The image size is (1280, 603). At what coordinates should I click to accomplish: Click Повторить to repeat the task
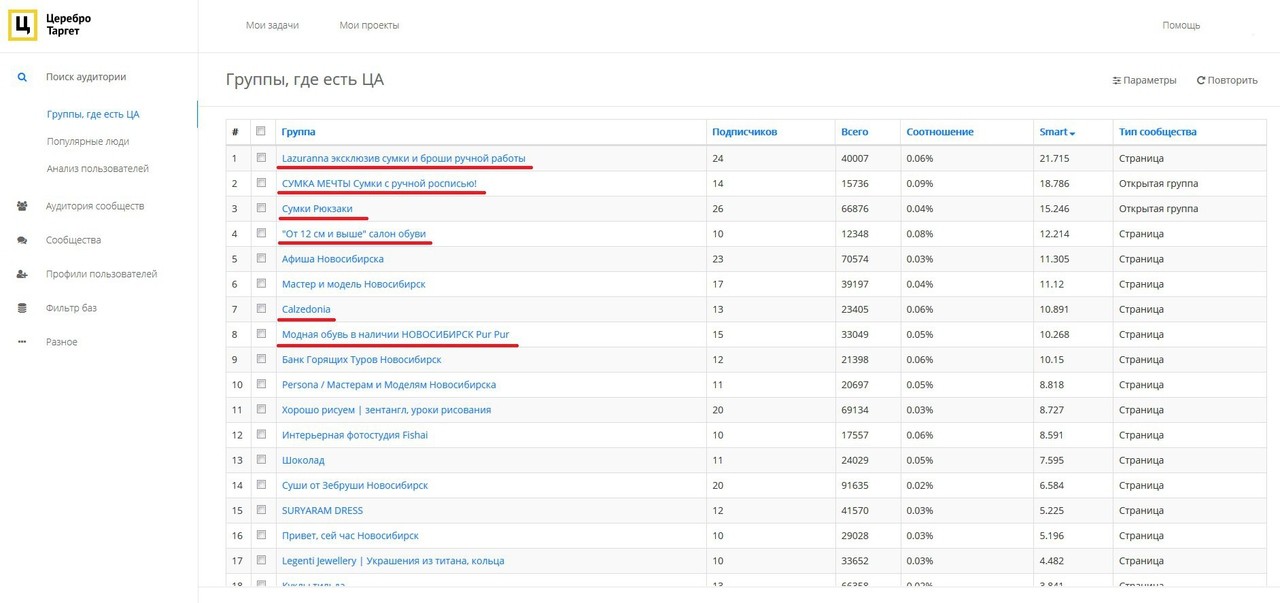pyautogui.click(x=1227, y=80)
